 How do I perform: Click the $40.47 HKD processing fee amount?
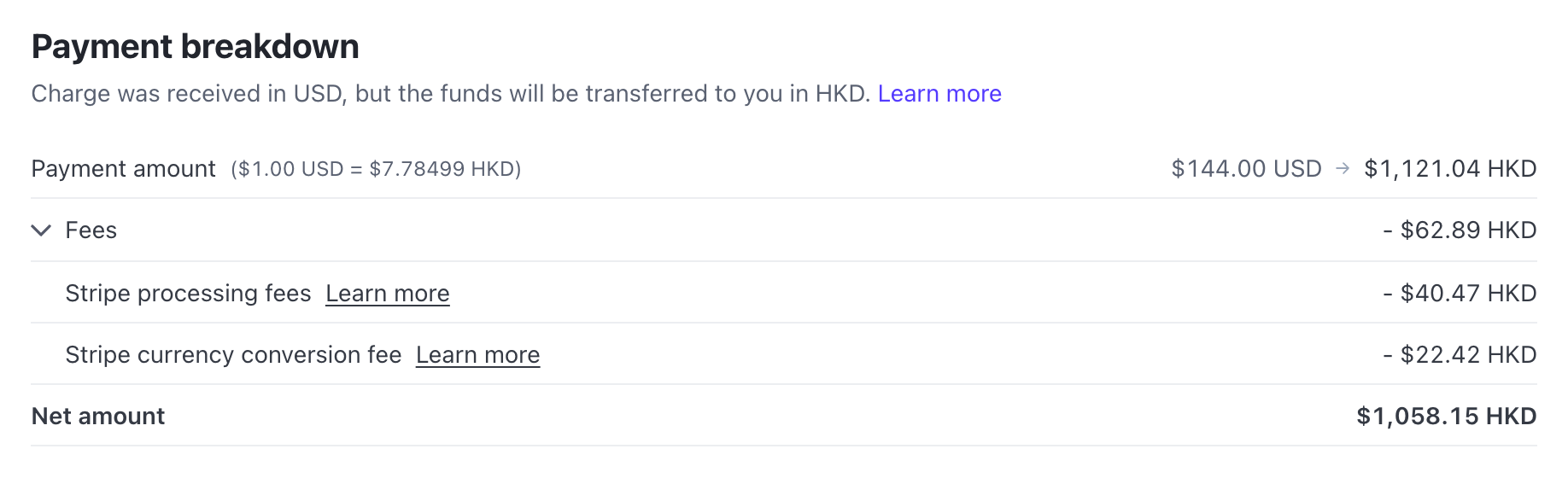[1460, 294]
